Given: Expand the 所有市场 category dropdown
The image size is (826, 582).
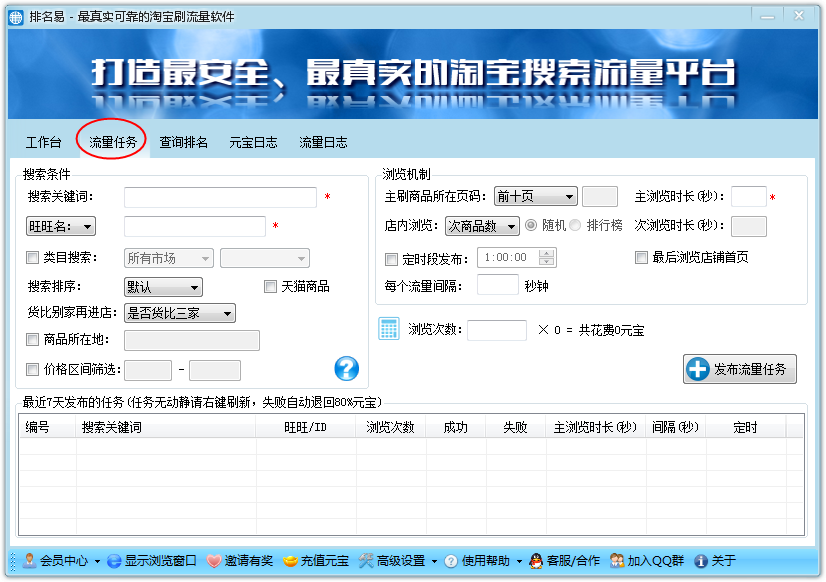Looking at the screenshot, I should 169,258.
